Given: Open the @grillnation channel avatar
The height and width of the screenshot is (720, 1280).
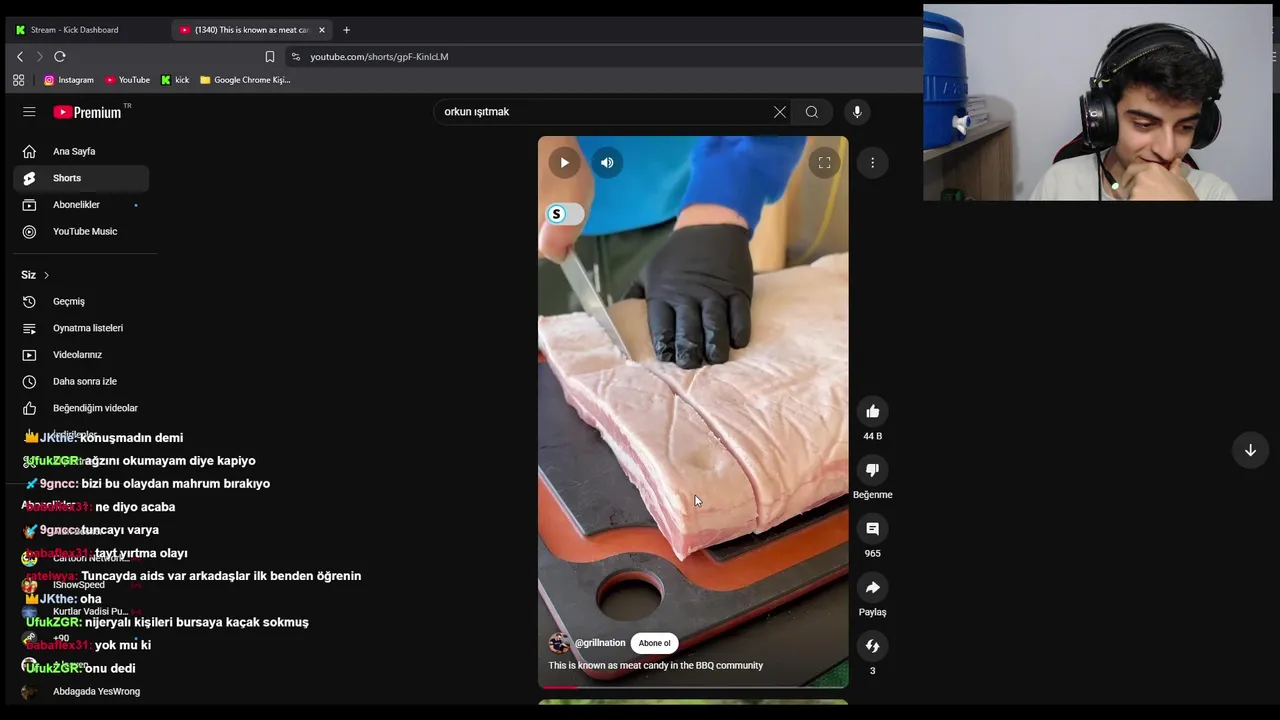Looking at the screenshot, I should click(559, 643).
